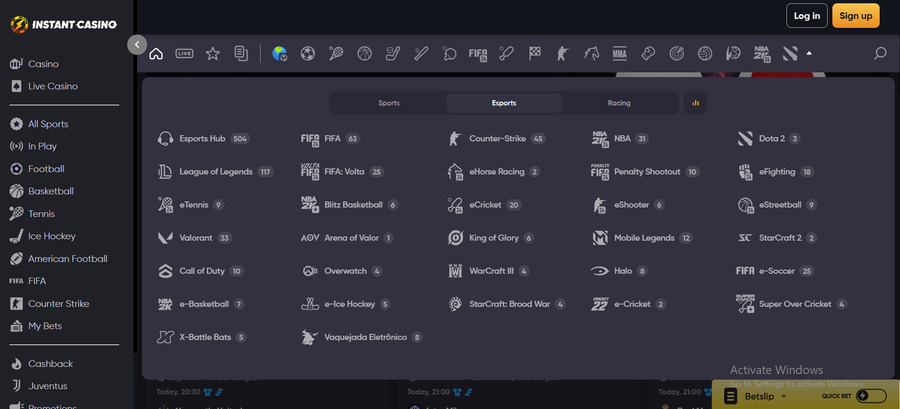Select the horse racing icon in toolbar
This screenshot has height=409, width=900.
click(591, 53)
